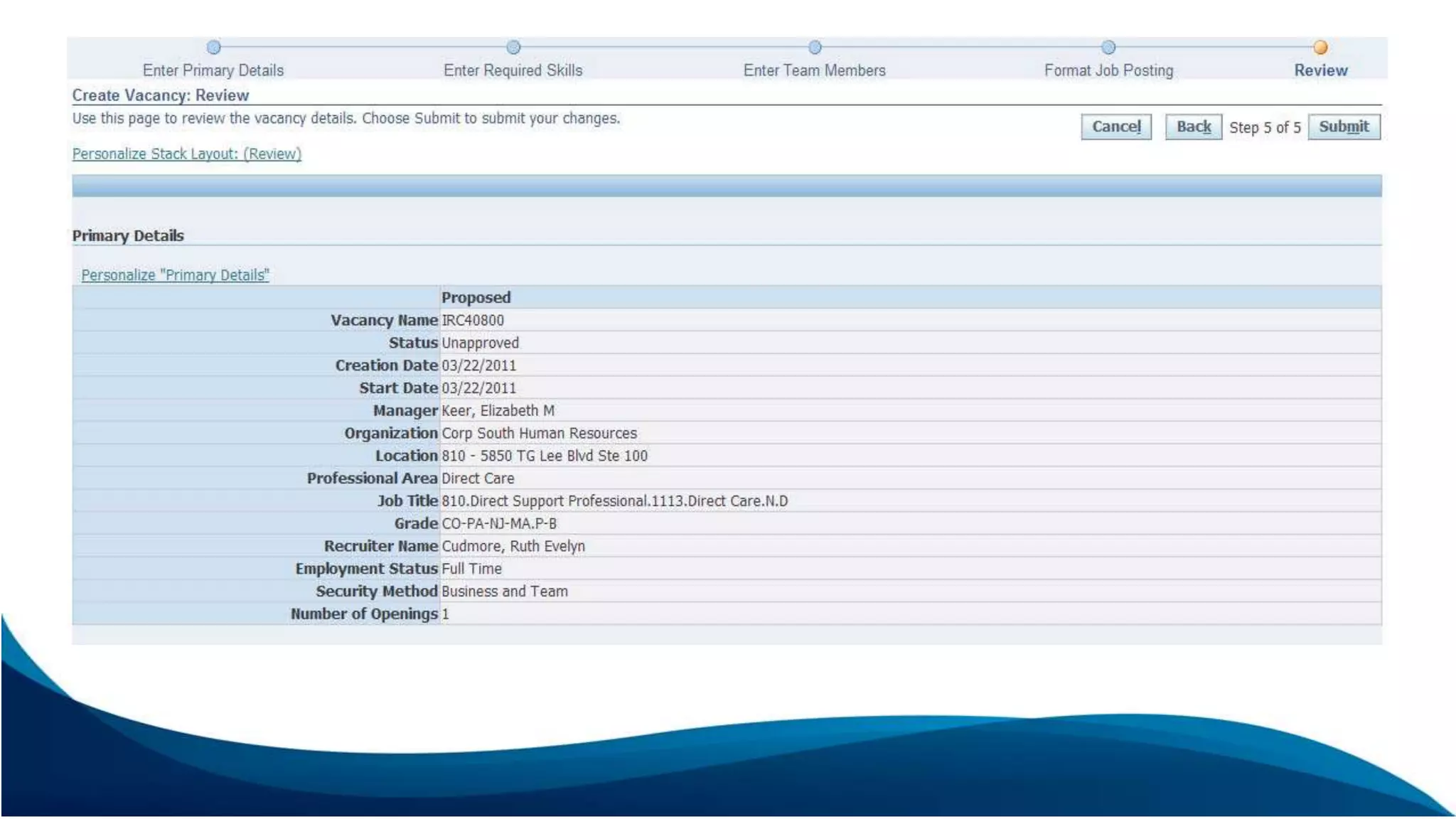This screenshot has width=1456, height=819.
Task: Click the Format Job Posting step circle
Action: (x=1108, y=48)
